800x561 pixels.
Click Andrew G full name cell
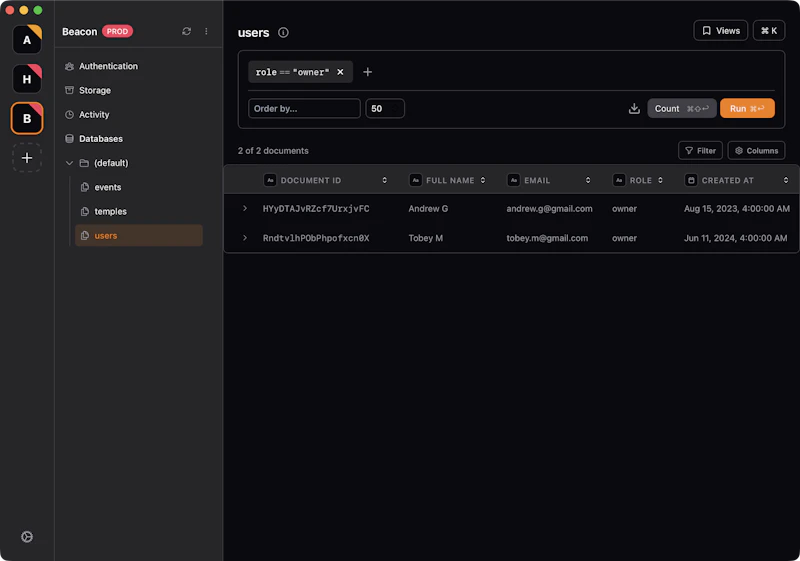428,209
